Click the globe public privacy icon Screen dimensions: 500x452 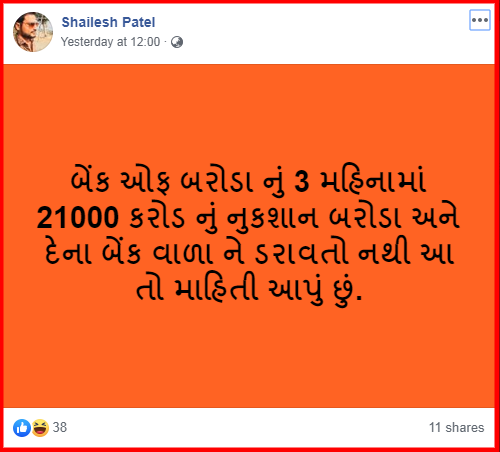tap(177, 42)
